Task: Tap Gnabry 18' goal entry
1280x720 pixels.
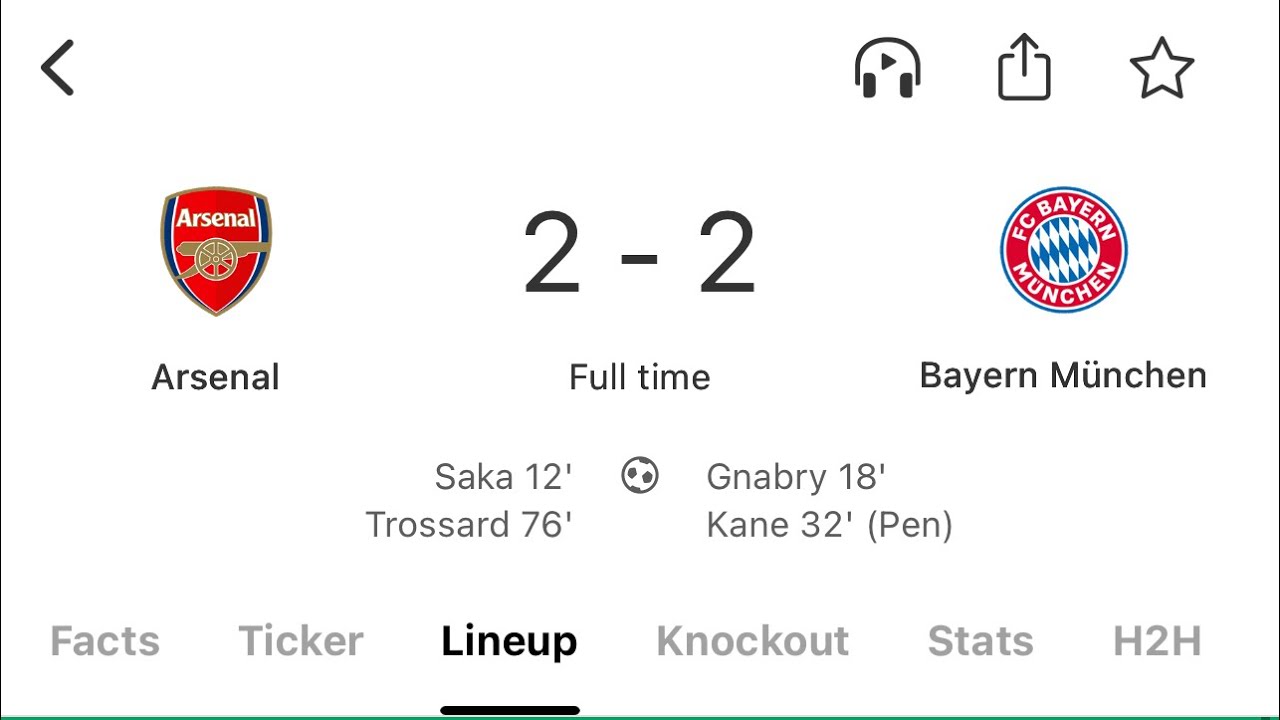Action: pyautogui.click(x=796, y=477)
